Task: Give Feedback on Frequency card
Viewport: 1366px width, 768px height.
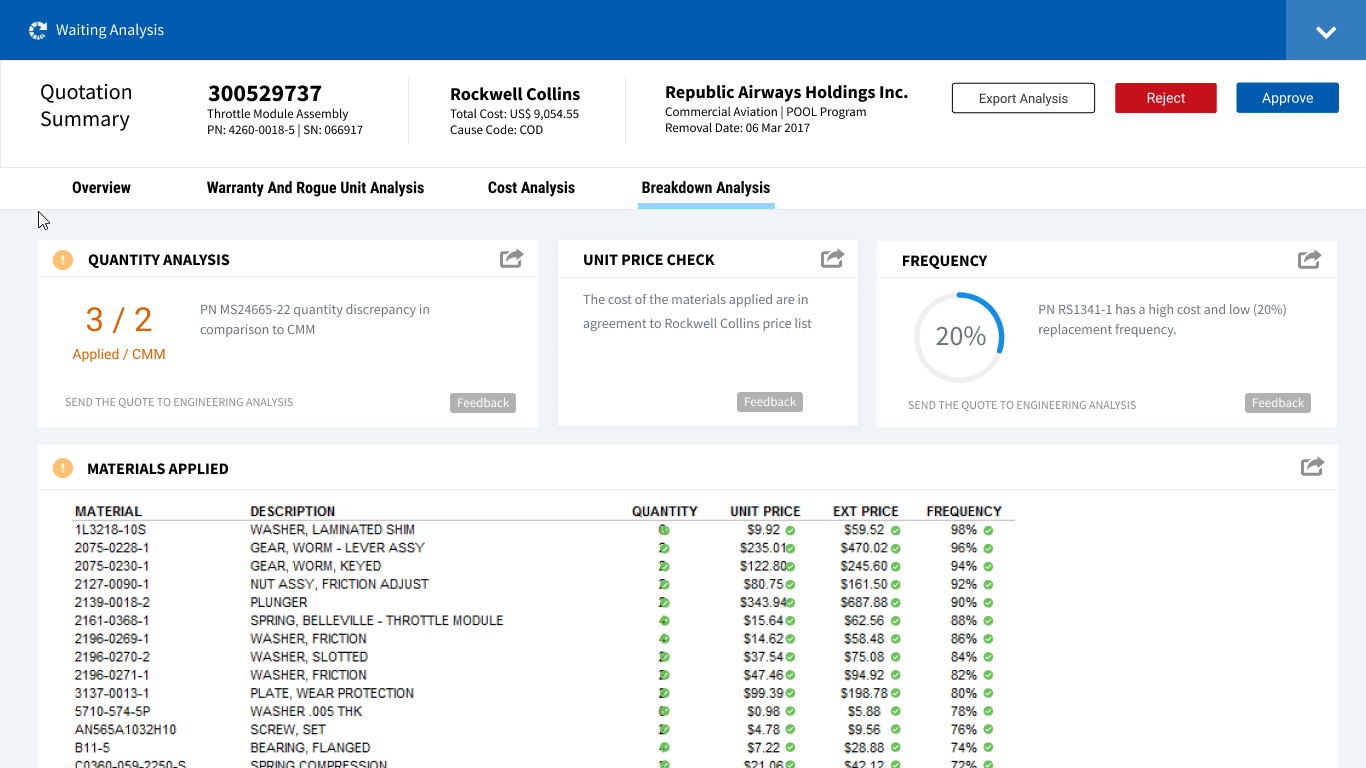Action: coord(1278,403)
